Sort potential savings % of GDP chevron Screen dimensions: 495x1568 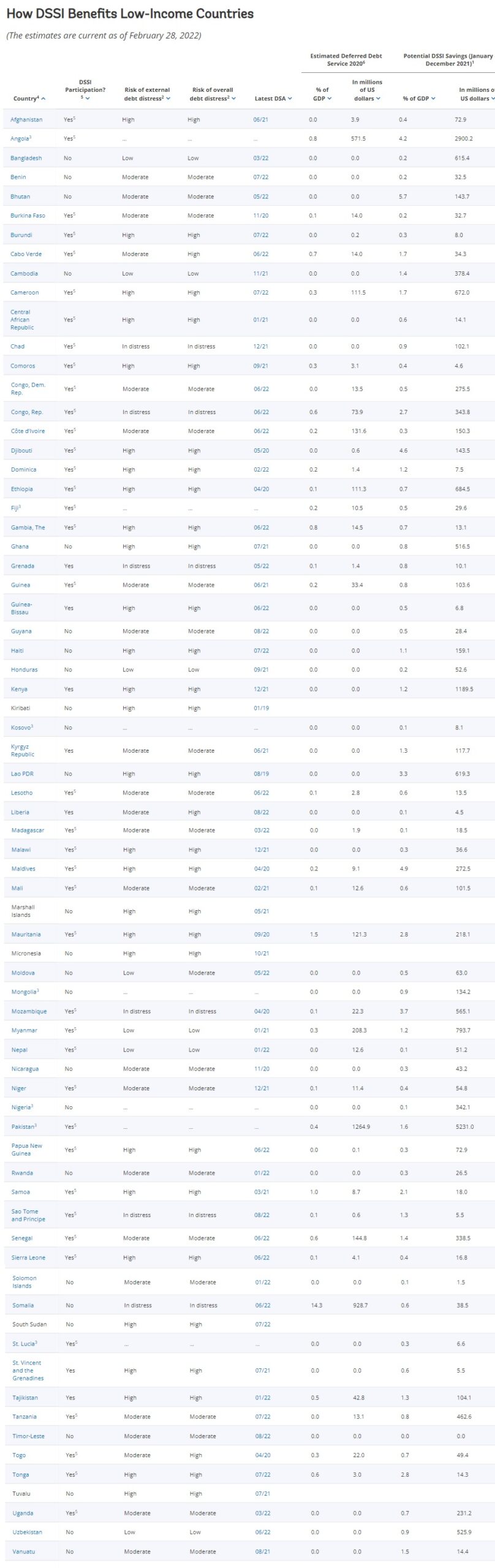(x=434, y=98)
